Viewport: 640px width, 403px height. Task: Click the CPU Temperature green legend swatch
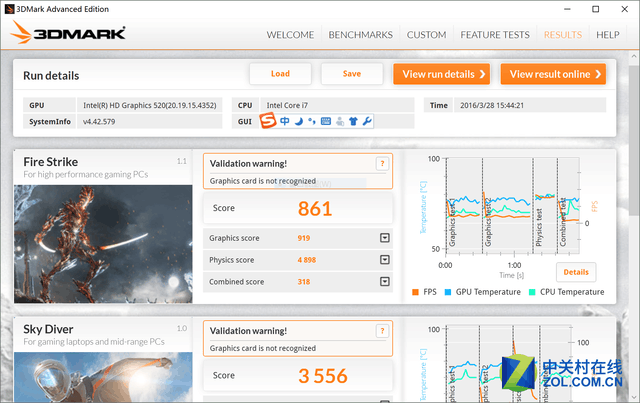tap(532, 292)
